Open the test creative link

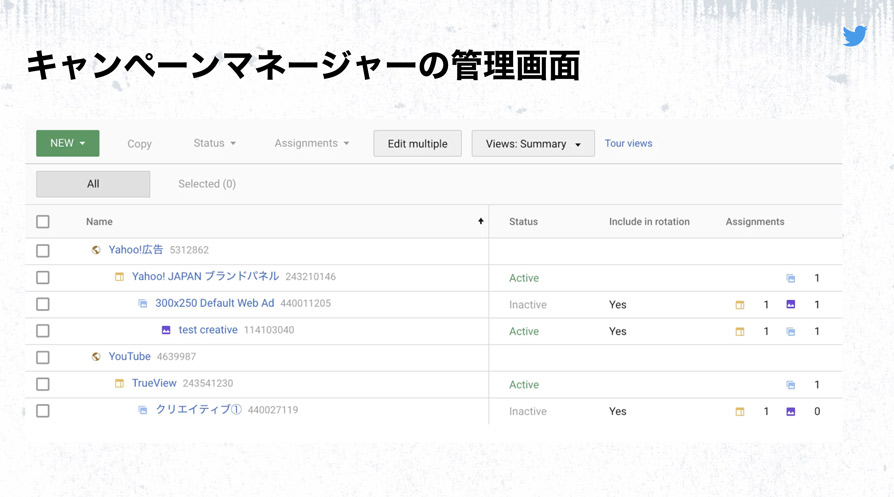[208, 330]
